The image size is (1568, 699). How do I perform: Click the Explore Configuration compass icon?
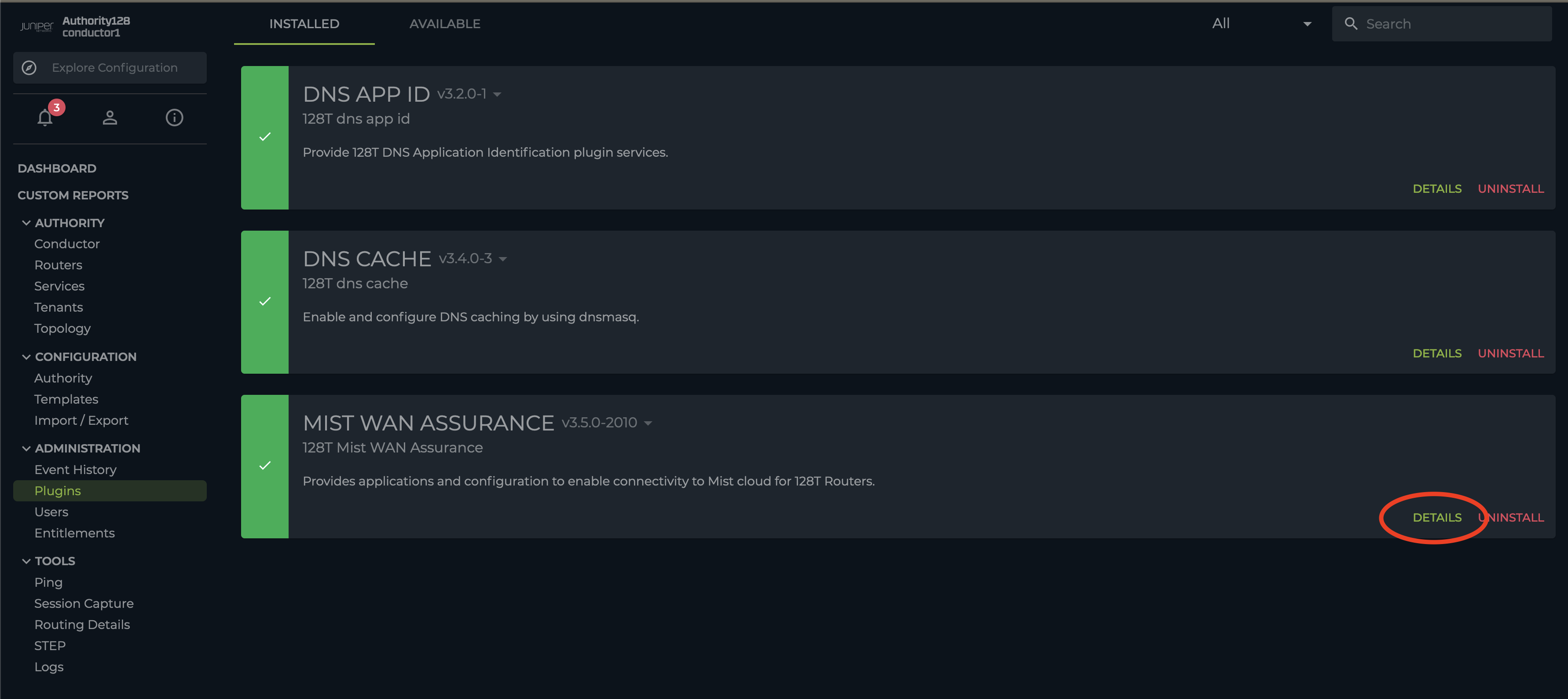(29, 68)
